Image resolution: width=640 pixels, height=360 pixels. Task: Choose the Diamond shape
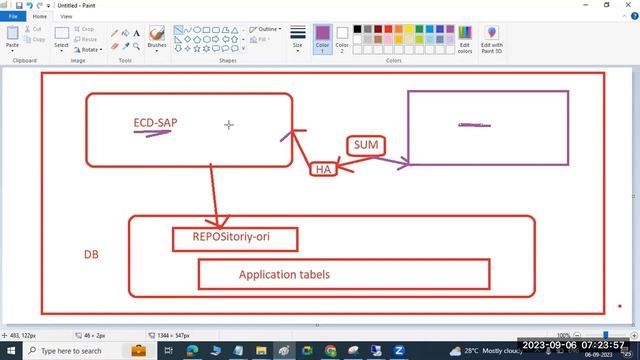[x=187, y=39]
